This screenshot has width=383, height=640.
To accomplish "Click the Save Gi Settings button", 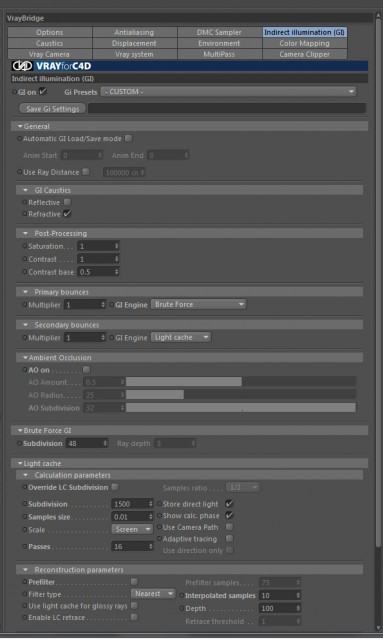I will coord(53,109).
